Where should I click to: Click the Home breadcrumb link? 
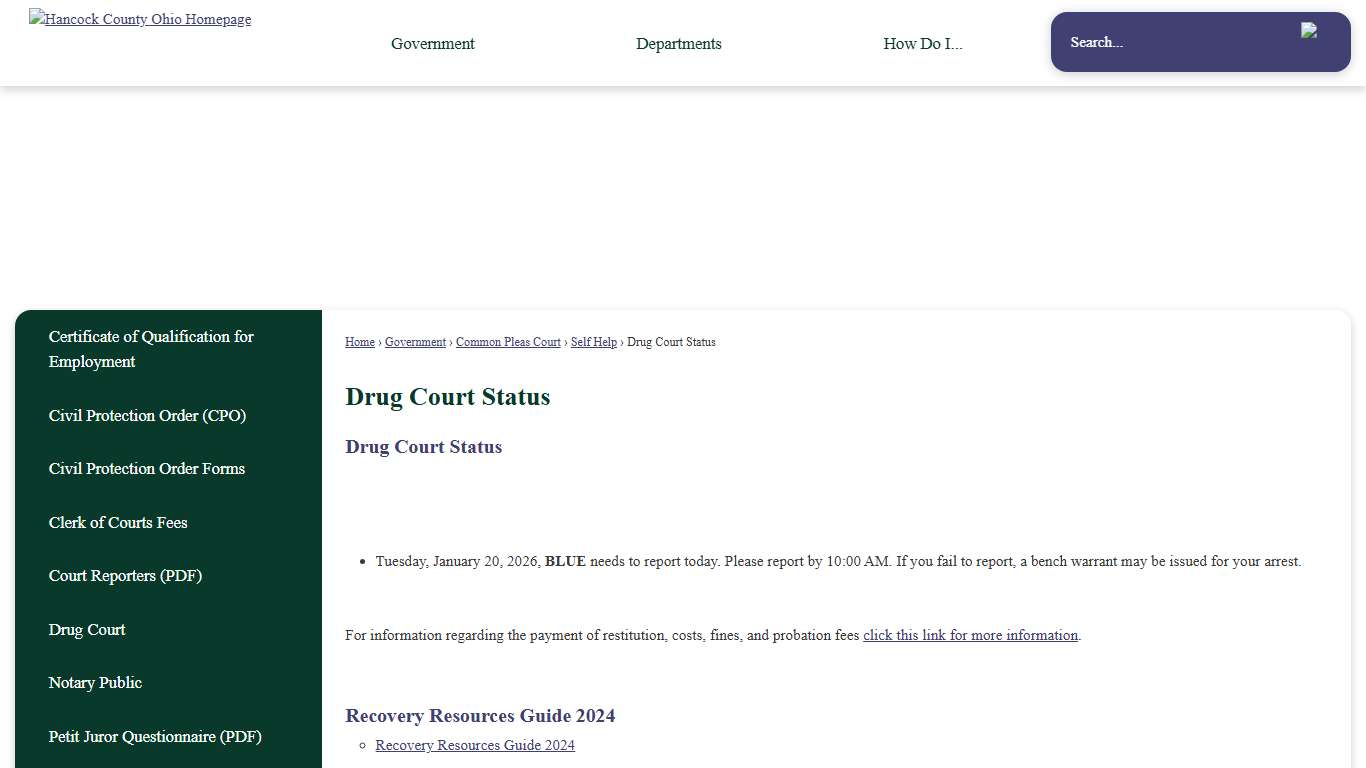pyautogui.click(x=359, y=342)
